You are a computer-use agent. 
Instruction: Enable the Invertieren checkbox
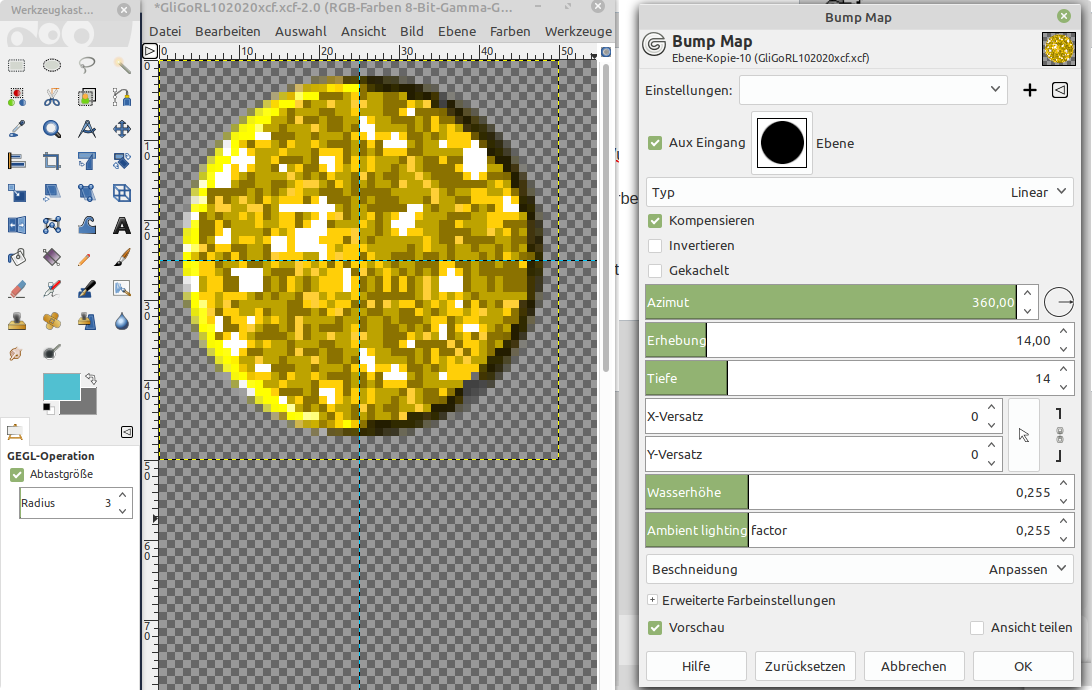655,245
